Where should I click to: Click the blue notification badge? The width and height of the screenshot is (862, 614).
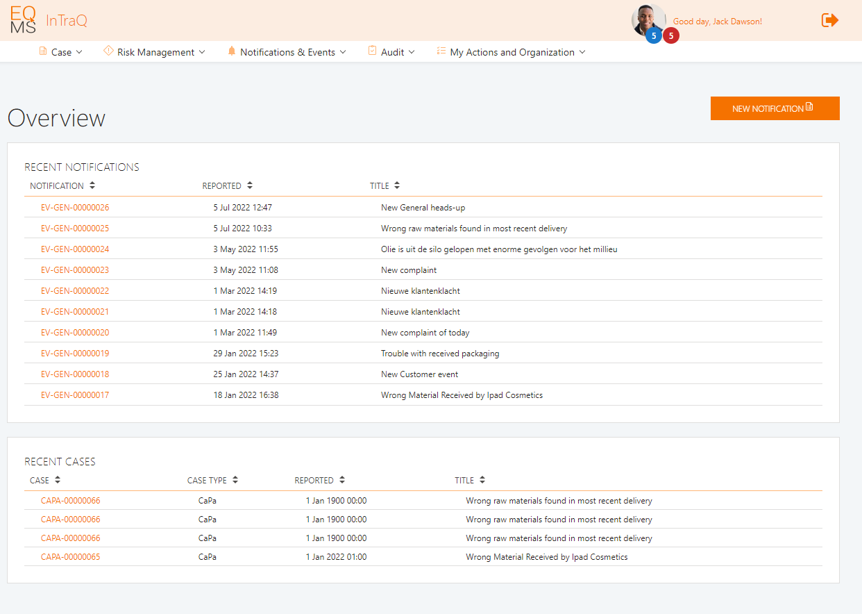pyautogui.click(x=654, y=36)
